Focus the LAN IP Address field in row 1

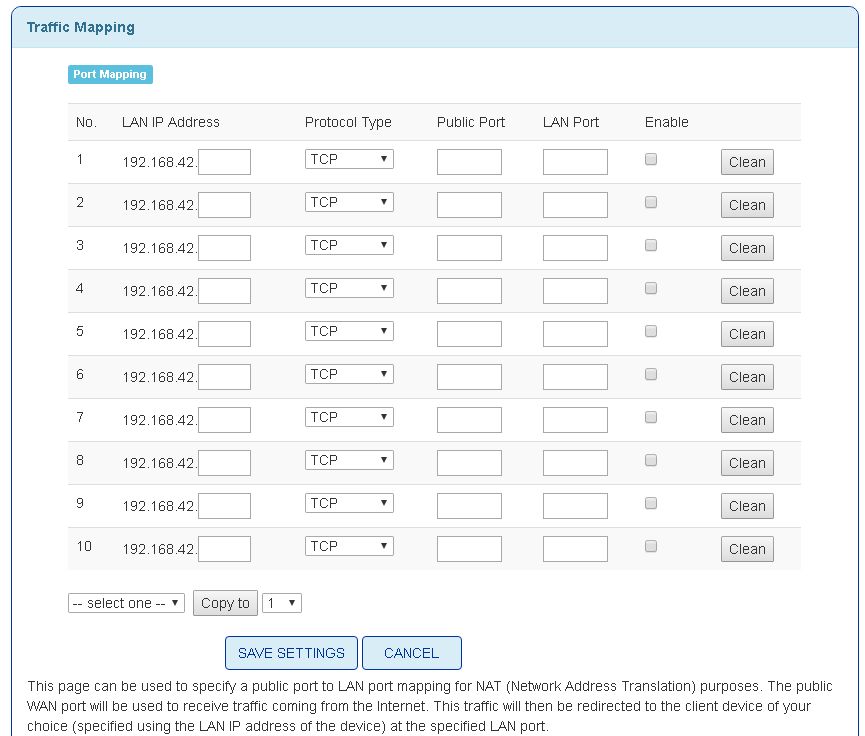click(224, 162)
